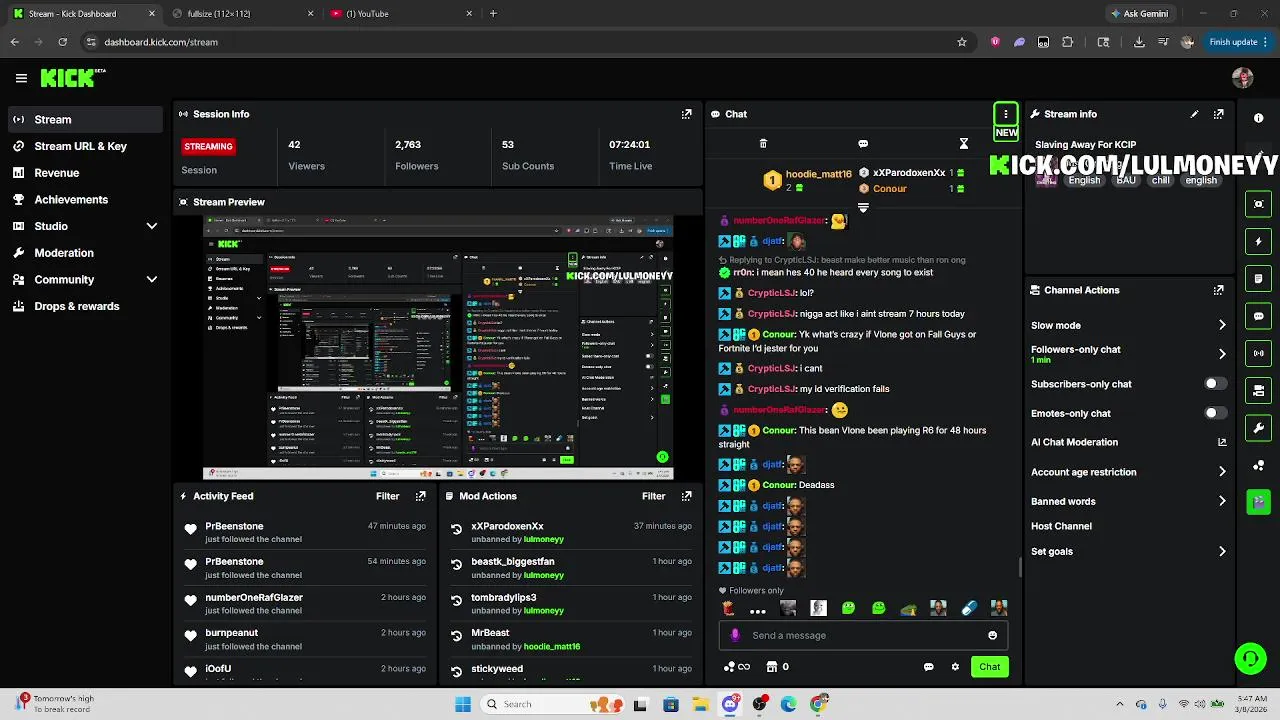This screenshot has height=720, width=1280.
Task: Open the Revenue page
Action: tap(84, 173)
